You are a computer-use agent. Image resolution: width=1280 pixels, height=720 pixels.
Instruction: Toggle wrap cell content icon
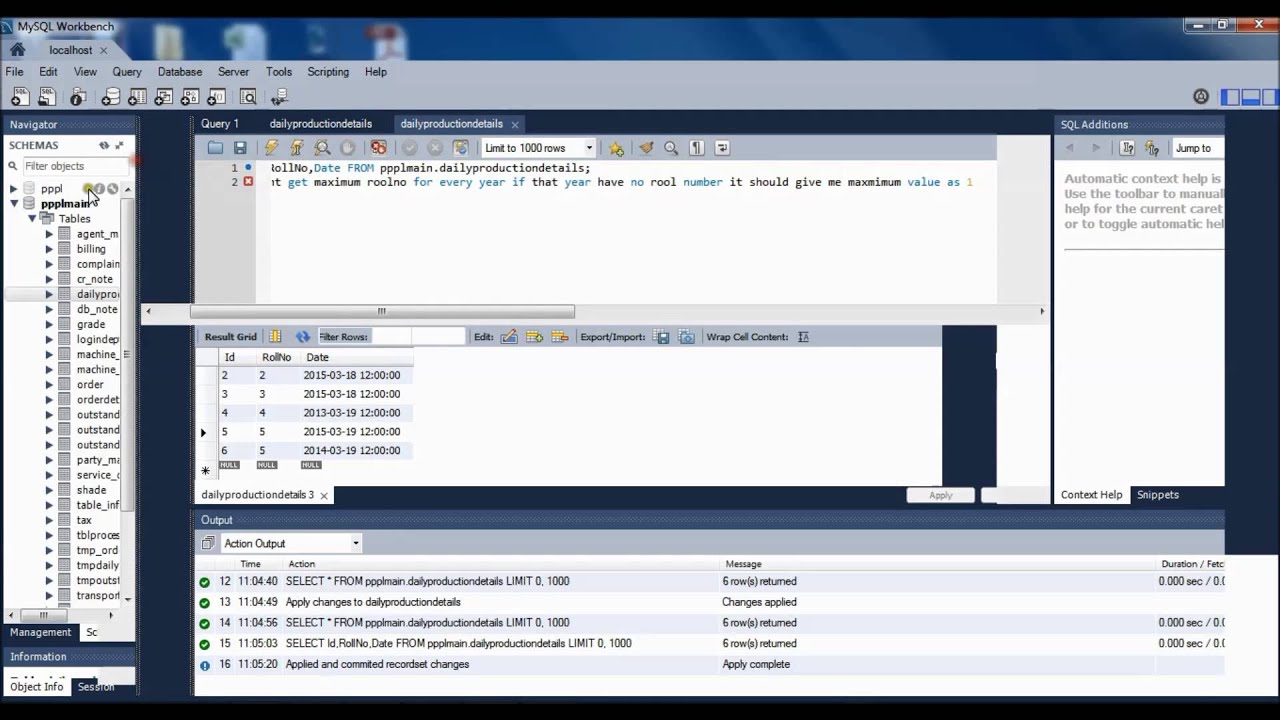(x=803, y=337)
